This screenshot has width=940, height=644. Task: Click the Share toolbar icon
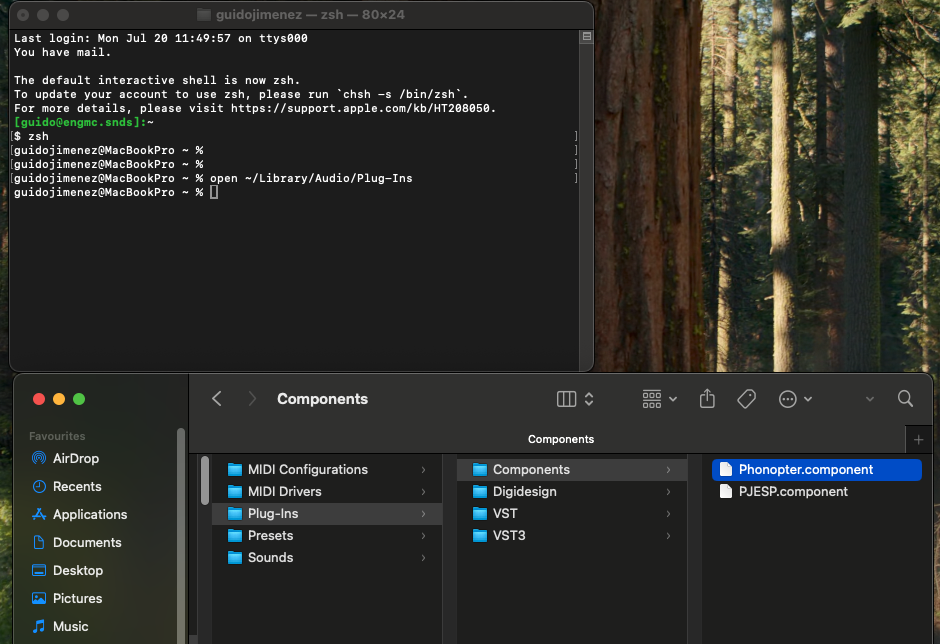pos(707,399)
